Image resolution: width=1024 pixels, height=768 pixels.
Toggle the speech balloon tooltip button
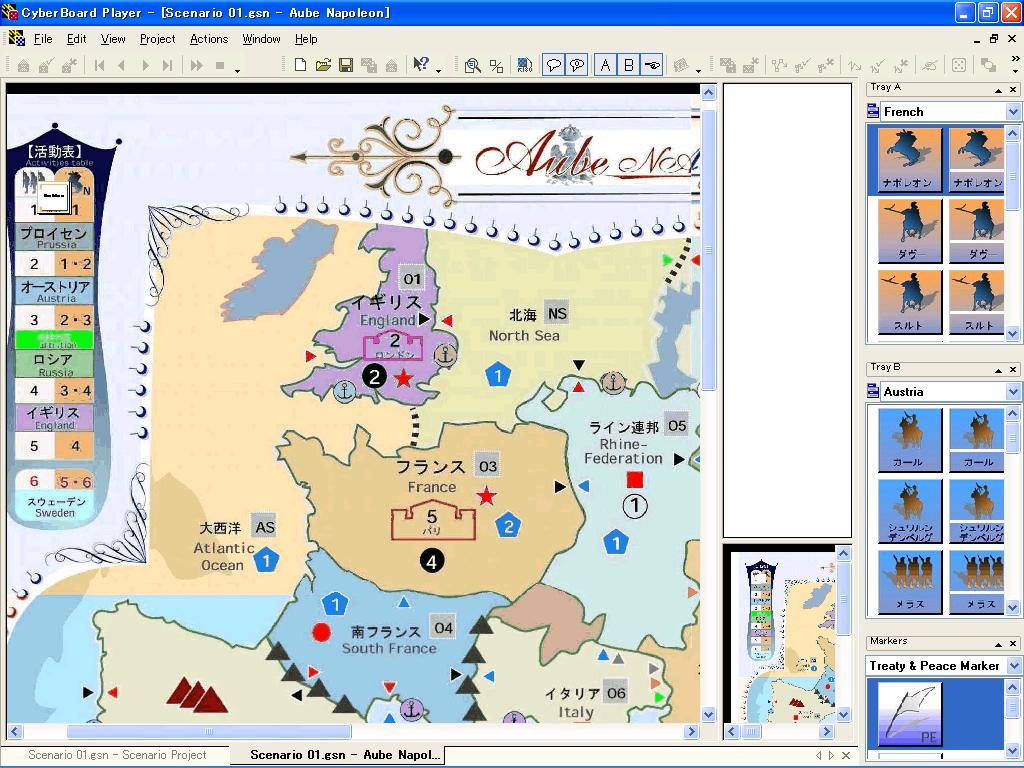(x=554, y=65)
